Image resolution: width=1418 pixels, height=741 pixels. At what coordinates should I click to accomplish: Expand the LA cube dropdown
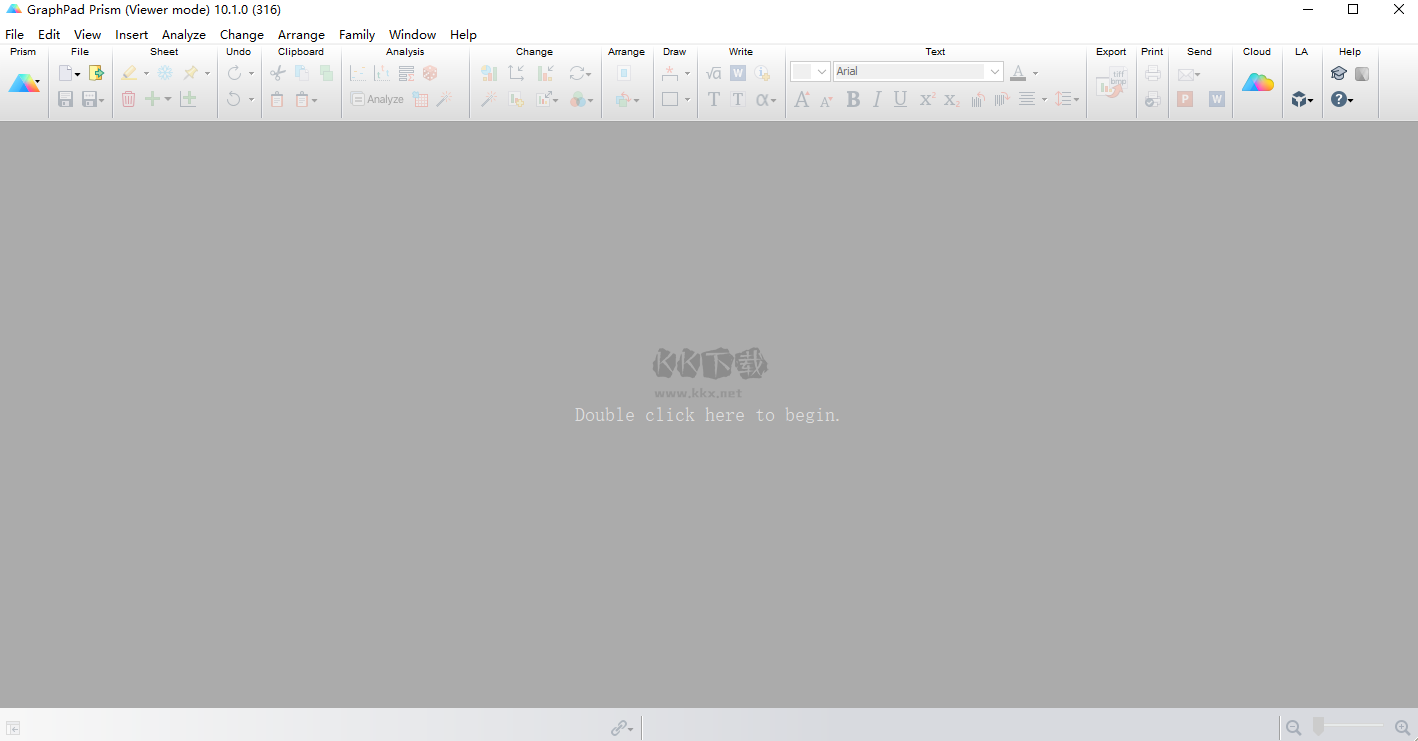[1301, 99]
